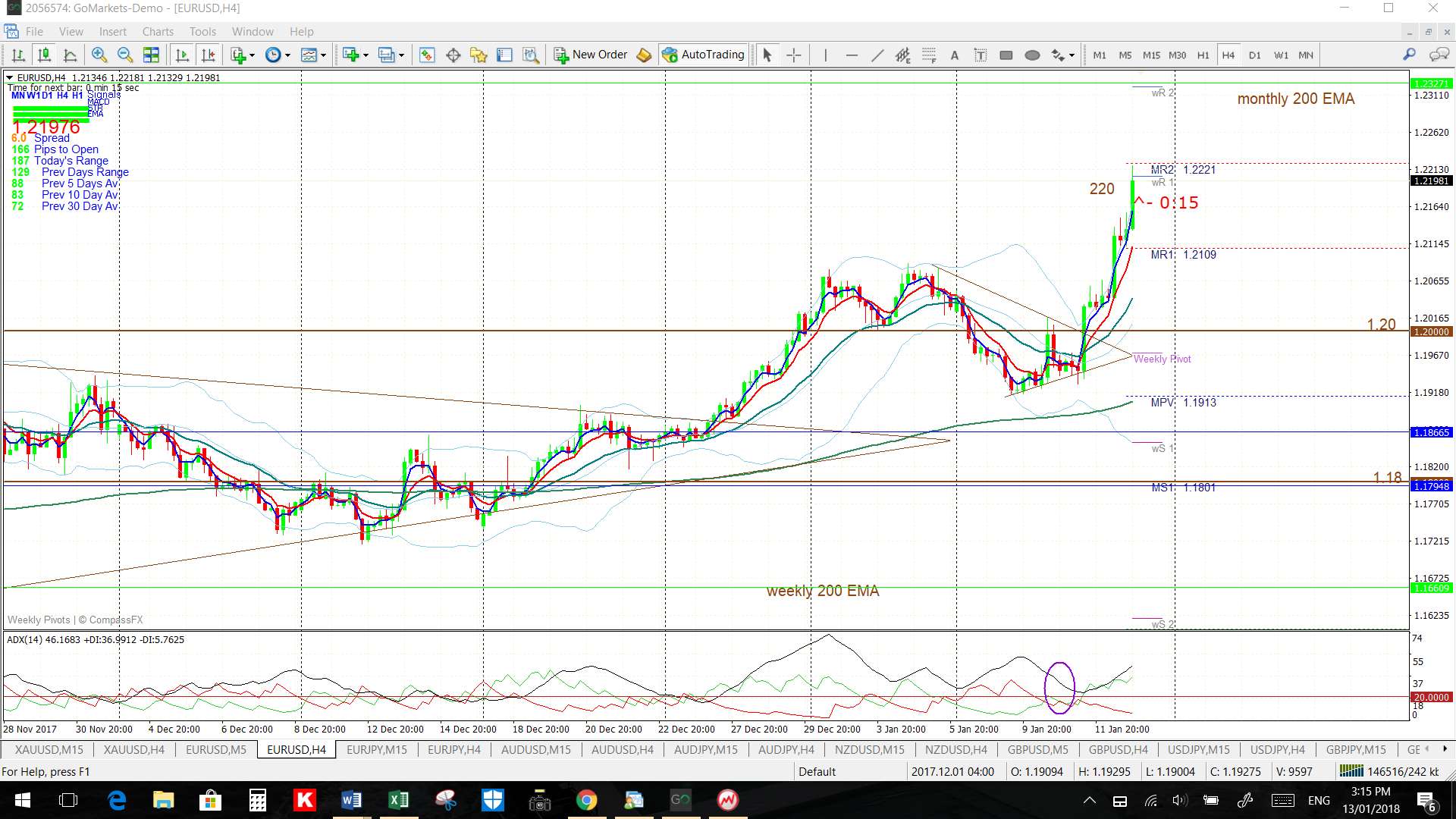
Task: Open the View menu
Action: coord(71,31)
